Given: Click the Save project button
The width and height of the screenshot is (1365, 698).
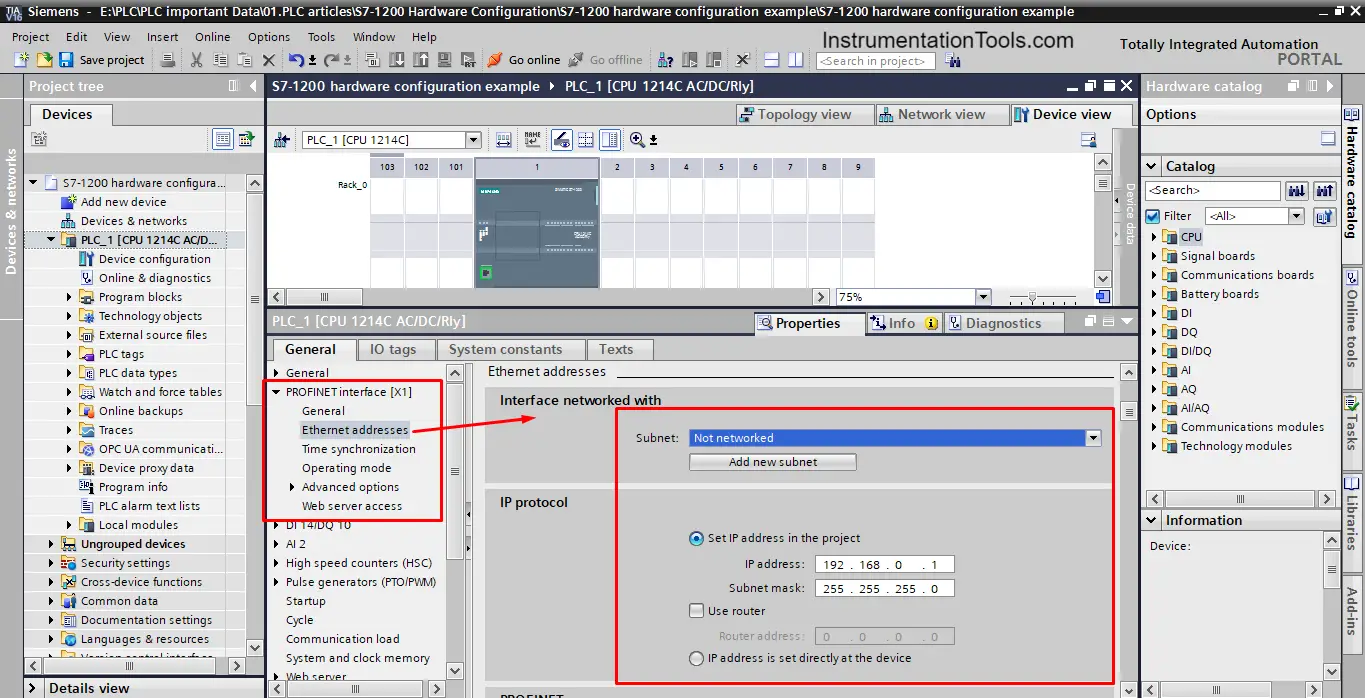Looking at the screenshot, I should (102, 60).
